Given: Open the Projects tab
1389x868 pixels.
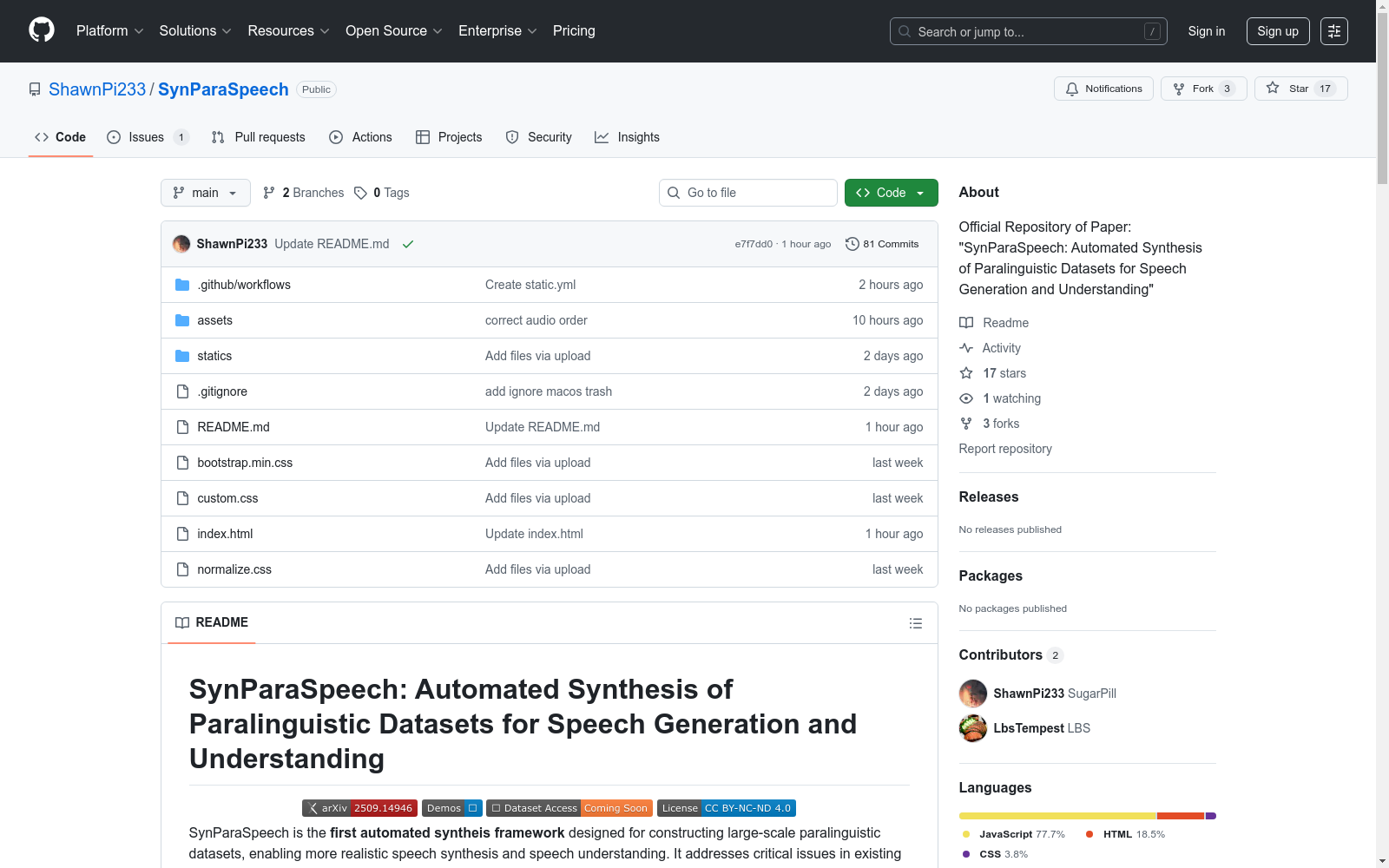Looking at the screenshot, I should pos(449,137).
